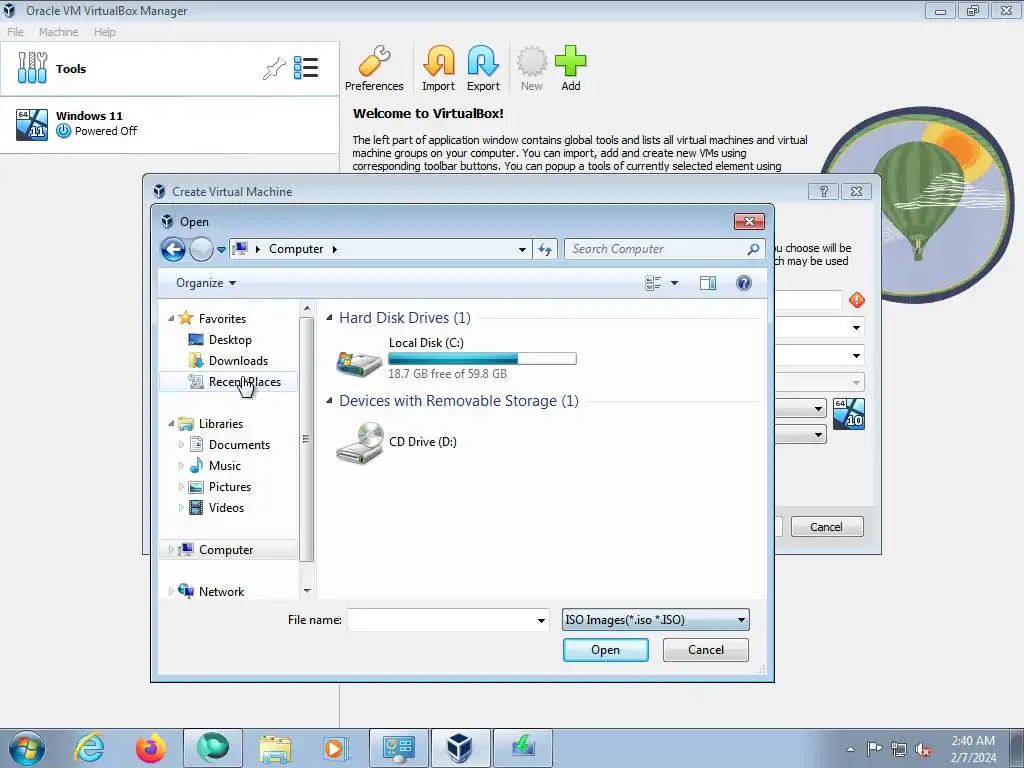Click the VirtualBox taskbar icon
Viewport: 1024px width, 768px height.
pyautogui.click(x=460, y=748)
